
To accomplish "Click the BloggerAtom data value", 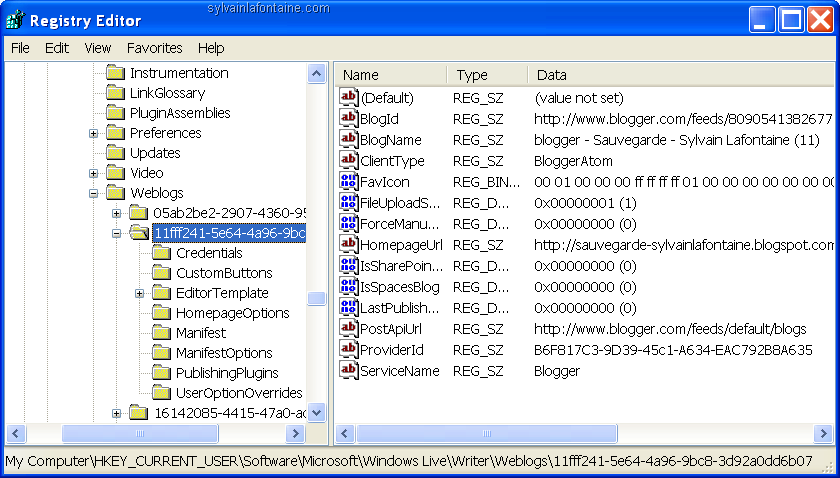I will (x=573, y=161).
